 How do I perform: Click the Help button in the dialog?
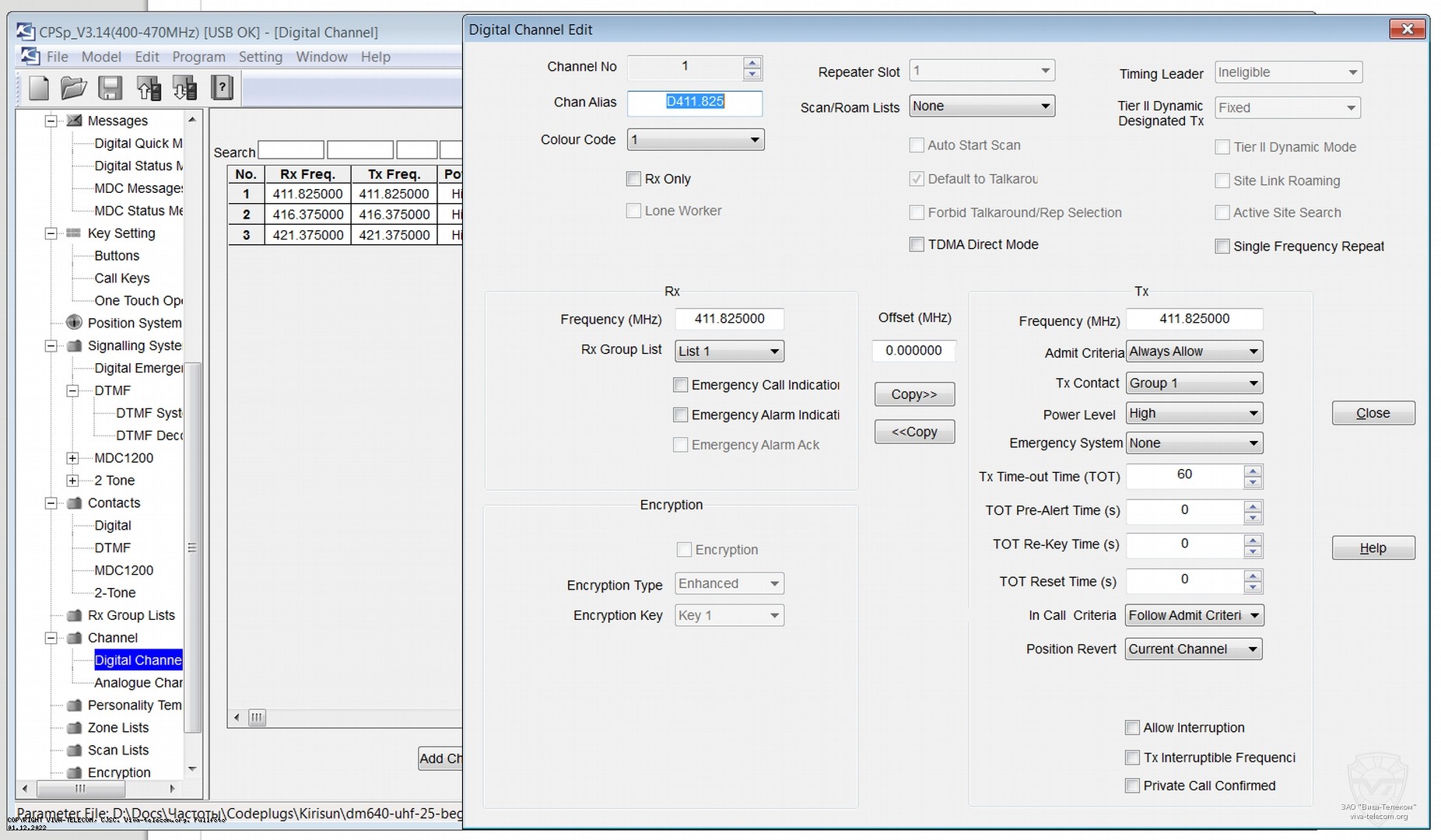pyautogui.click(x=1373, y=548)
